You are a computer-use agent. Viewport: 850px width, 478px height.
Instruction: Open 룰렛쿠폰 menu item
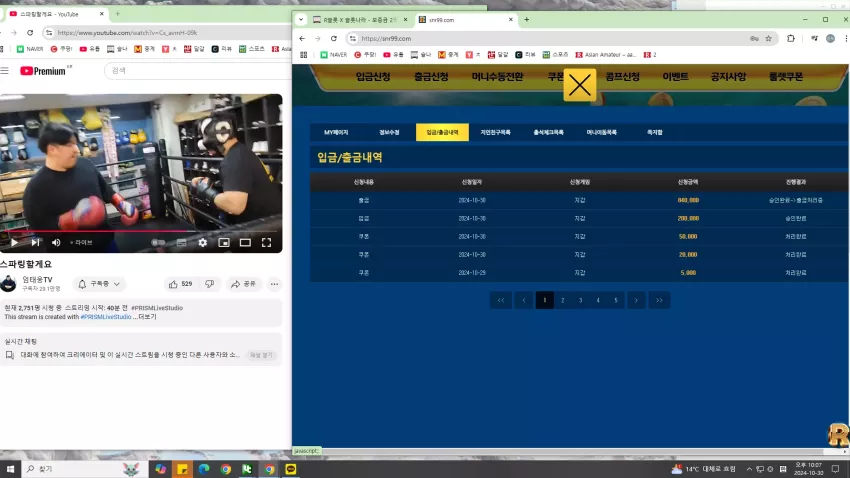pyautogui.click(x=785, y=76)
